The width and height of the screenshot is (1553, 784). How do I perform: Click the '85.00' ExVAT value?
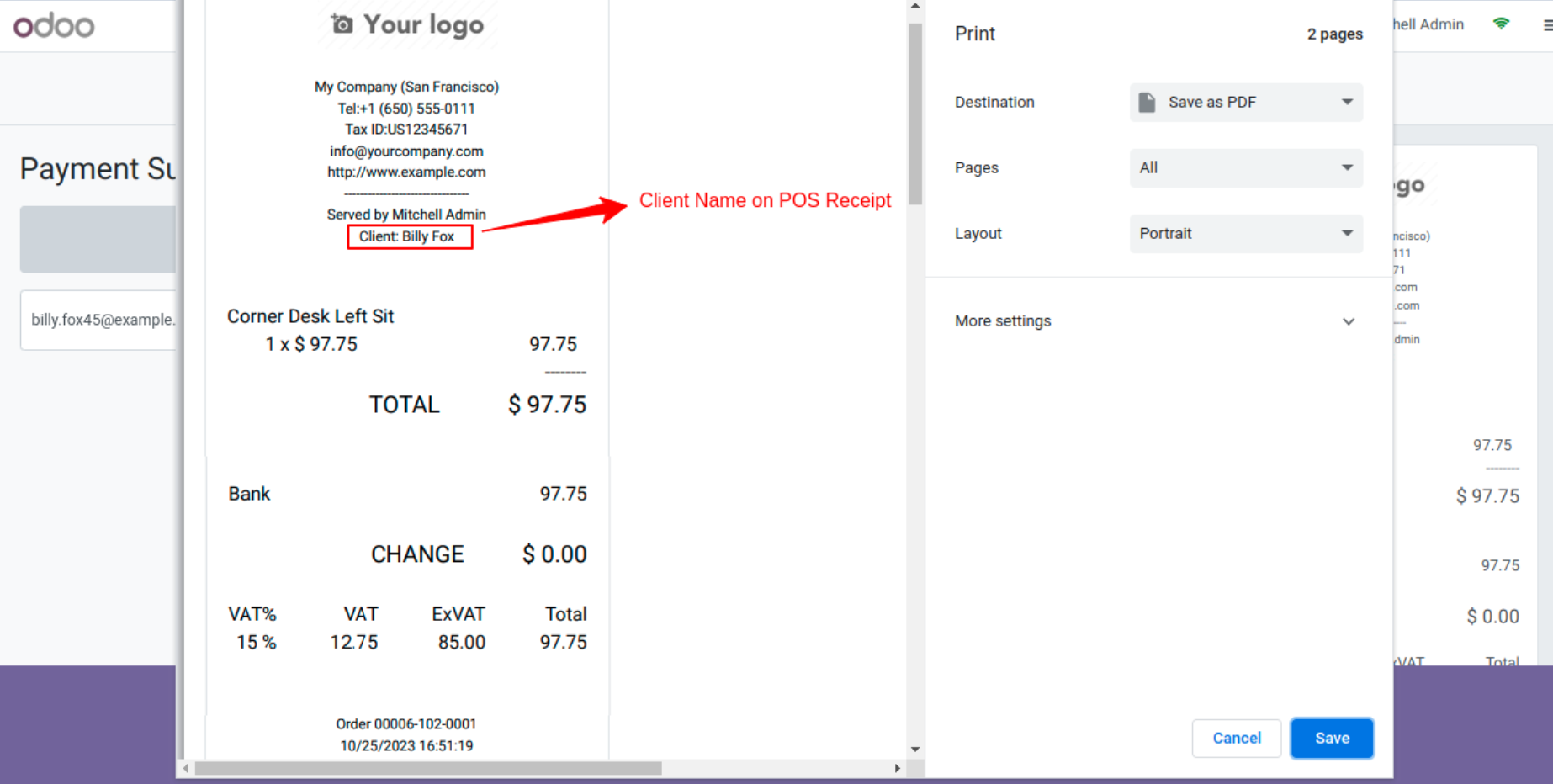click(461, 643)
